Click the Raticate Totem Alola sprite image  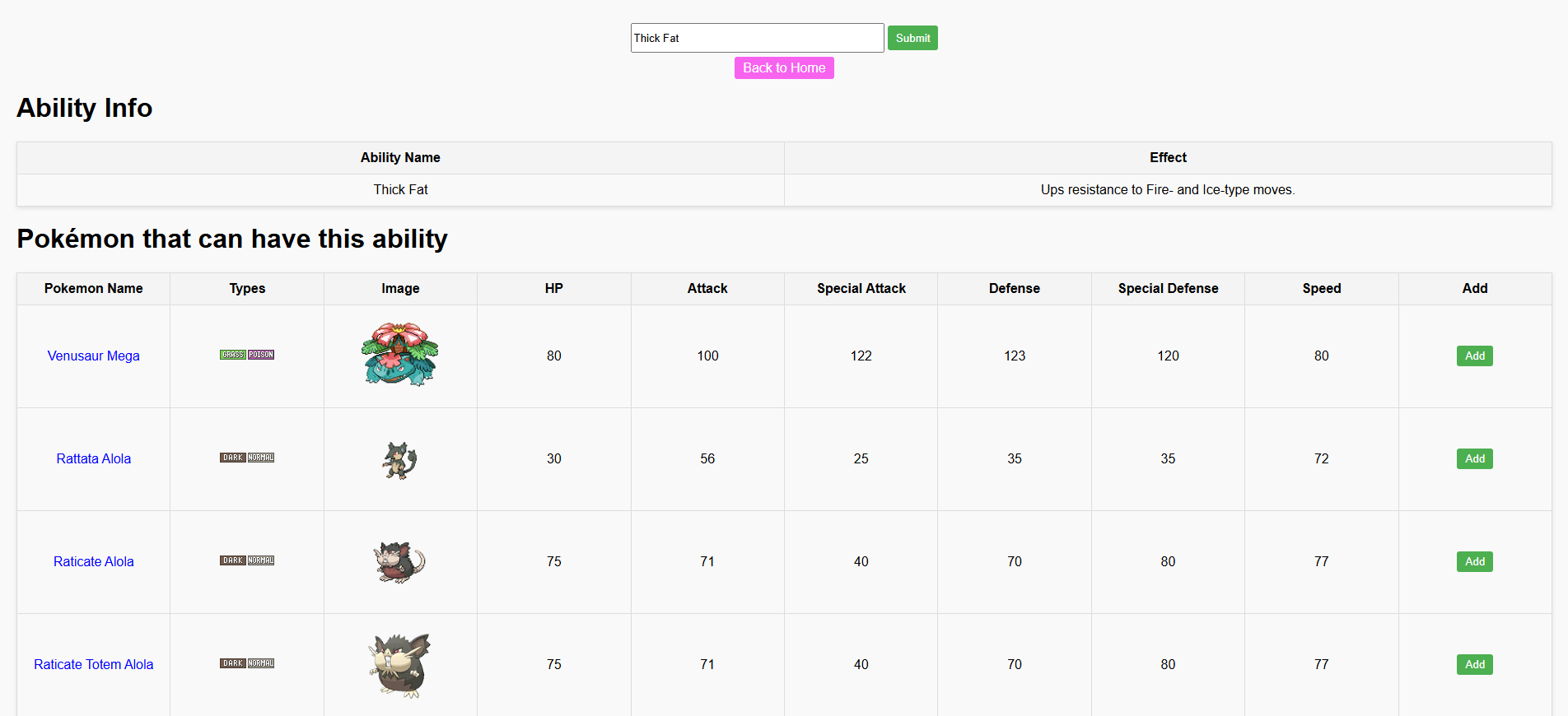(400, 665)
